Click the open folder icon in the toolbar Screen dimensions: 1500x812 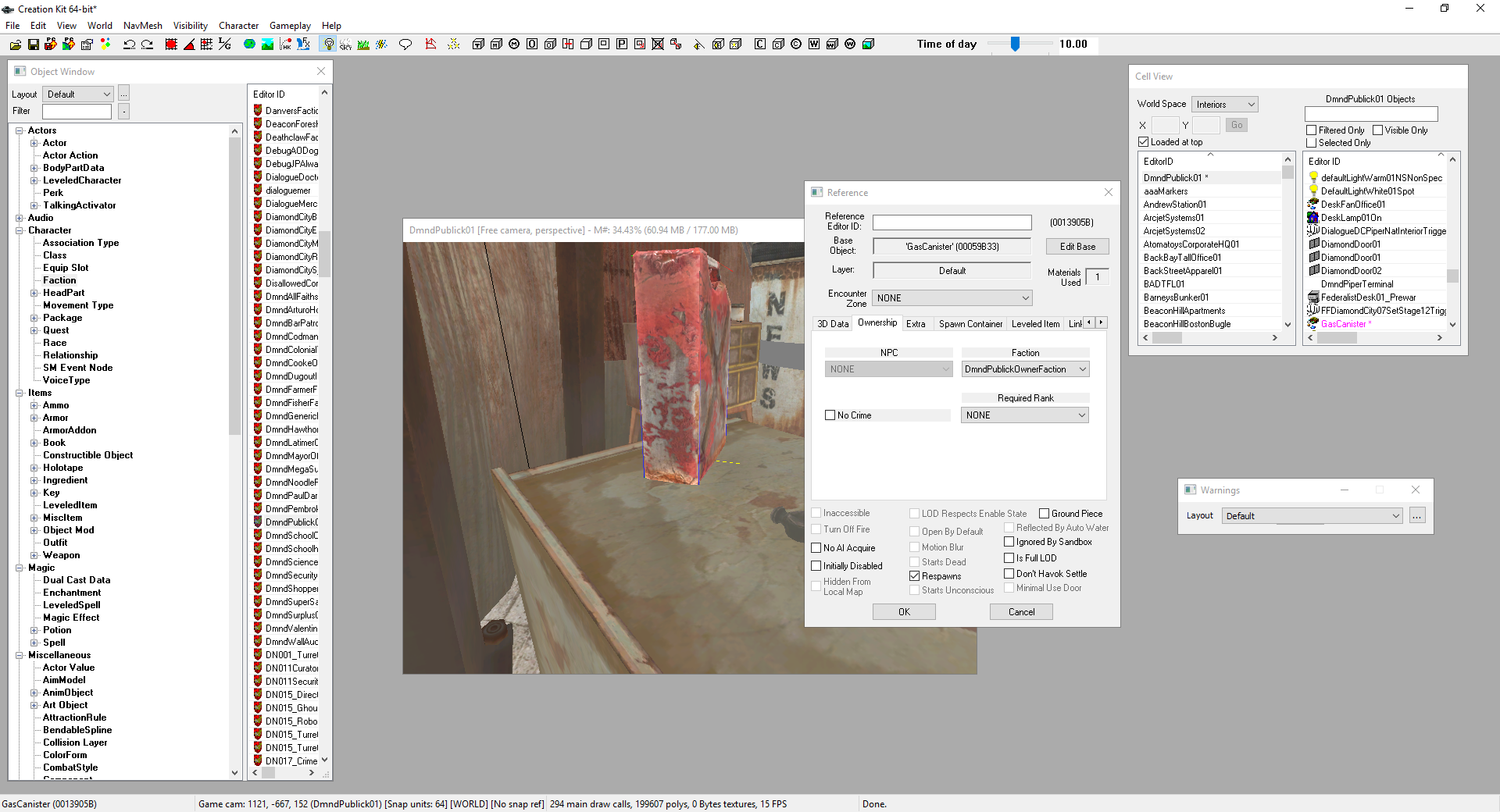pos(16,45)
